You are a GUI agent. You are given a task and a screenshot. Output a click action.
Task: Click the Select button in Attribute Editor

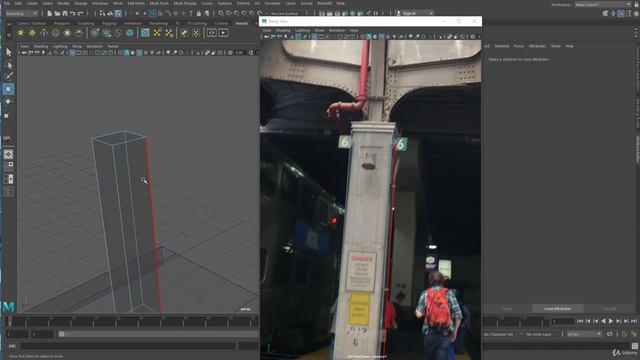pyautogui.click(x=507, y=309)
